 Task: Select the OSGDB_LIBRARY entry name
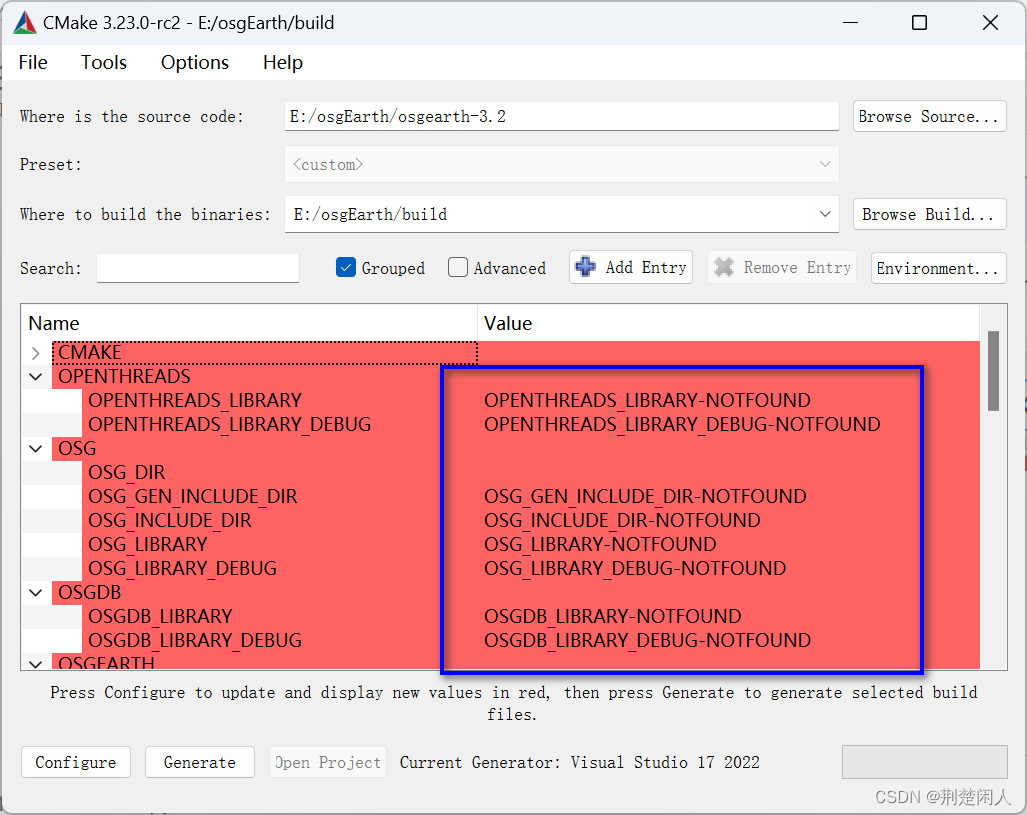(x=160, y=616)
